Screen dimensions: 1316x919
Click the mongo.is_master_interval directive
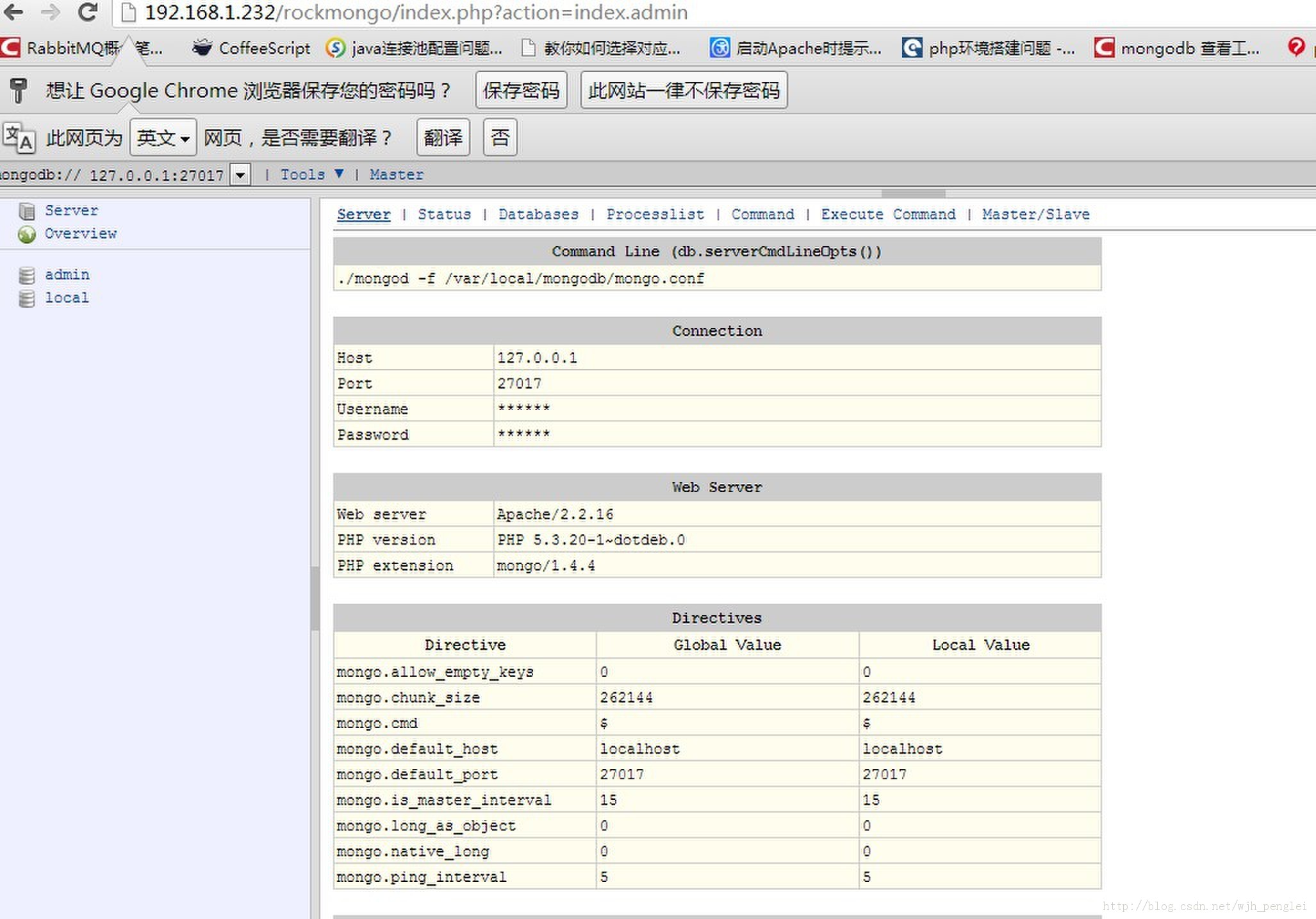click(443, 800)
